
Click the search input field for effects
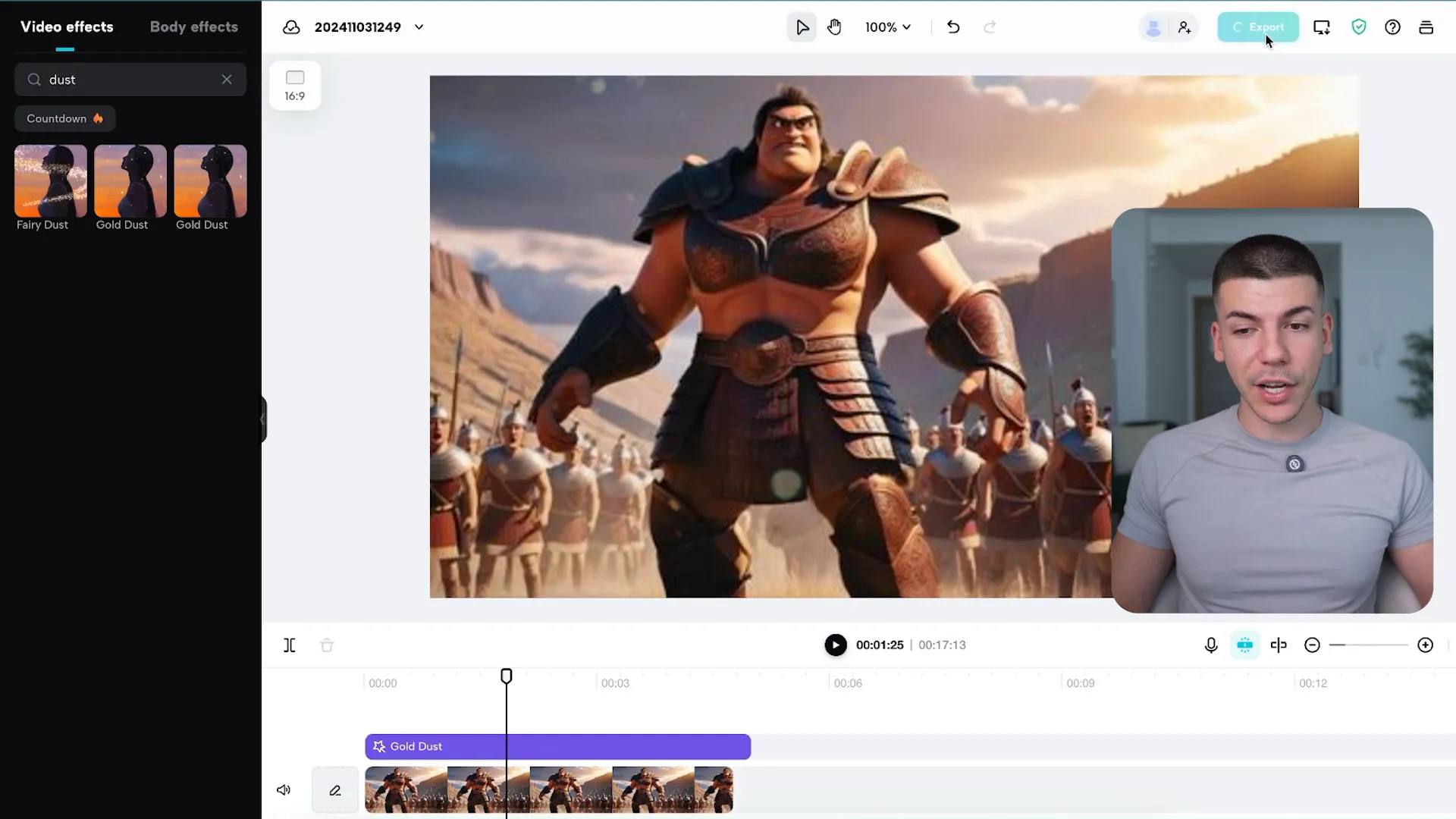pos(130,79)
